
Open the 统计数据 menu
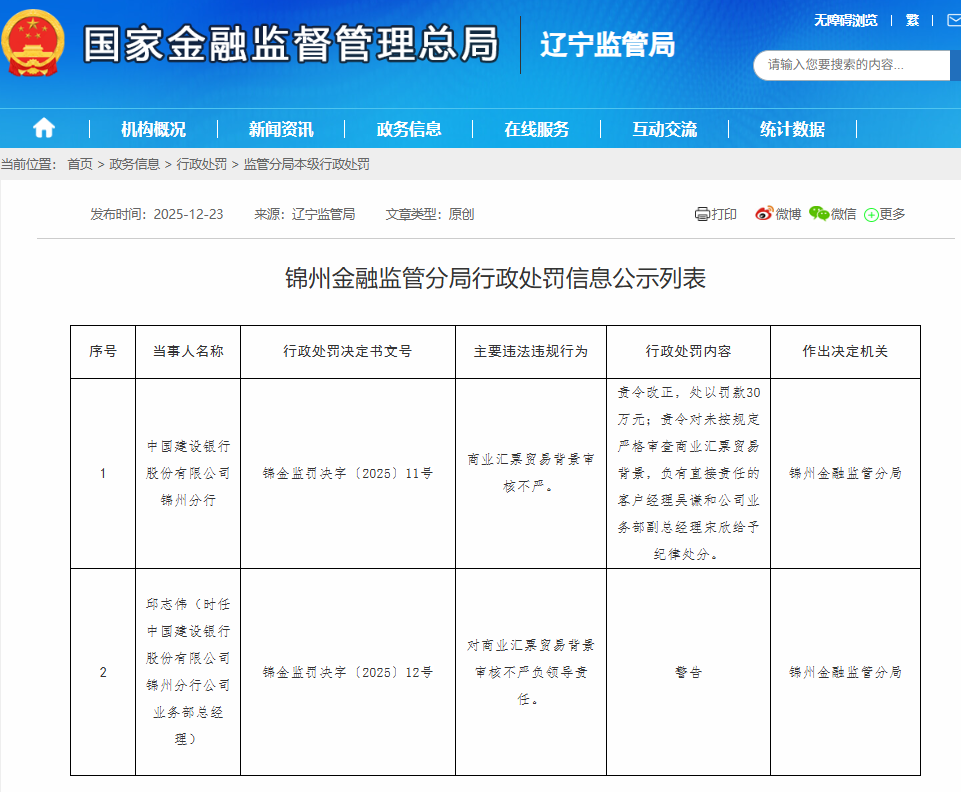click(x=792, y=129)
